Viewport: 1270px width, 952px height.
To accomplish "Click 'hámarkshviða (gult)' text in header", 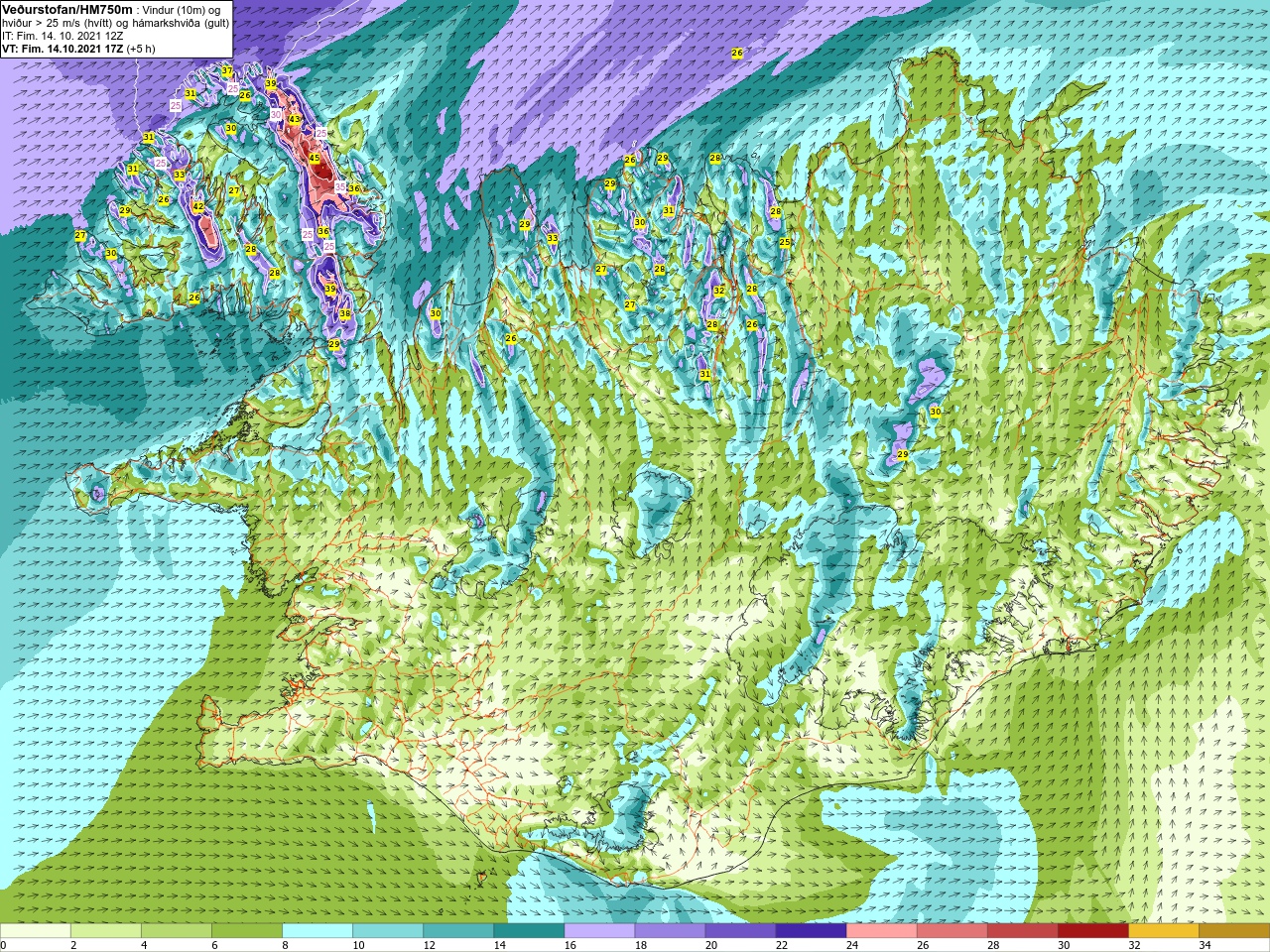I will point(181,23).
